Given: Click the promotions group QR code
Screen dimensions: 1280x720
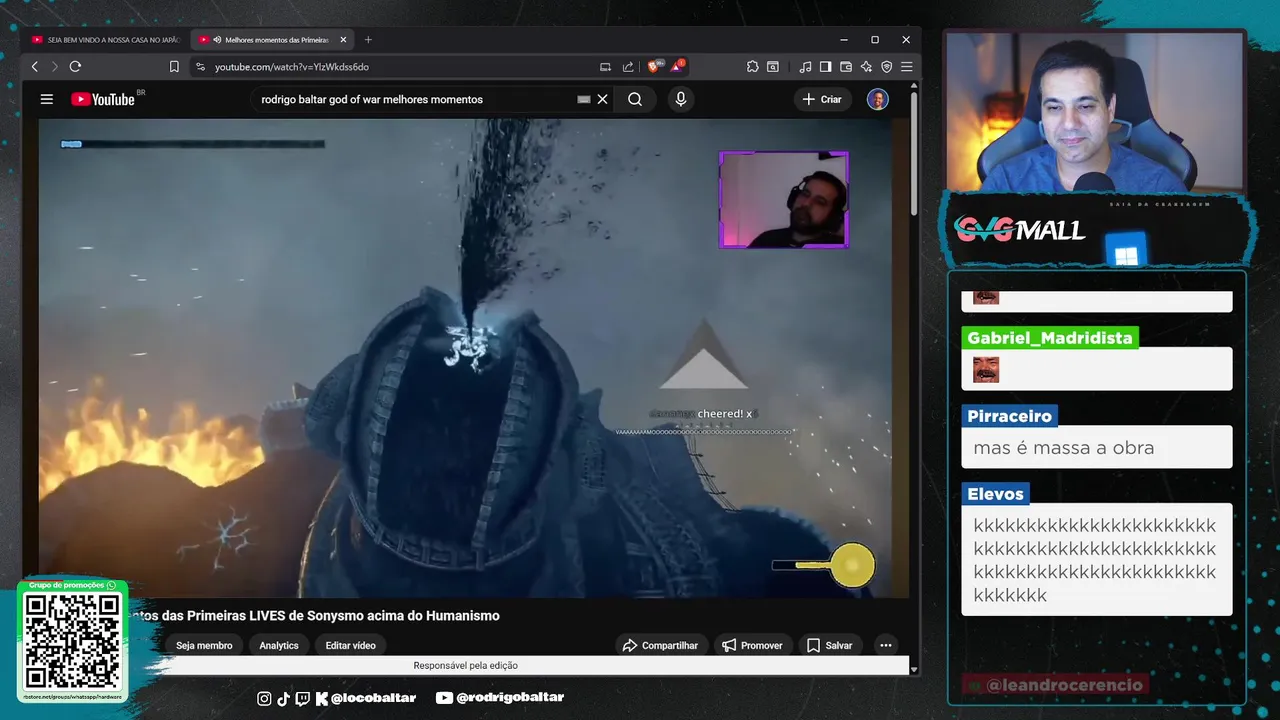Looking at the screenshot, I should (73, 640).
